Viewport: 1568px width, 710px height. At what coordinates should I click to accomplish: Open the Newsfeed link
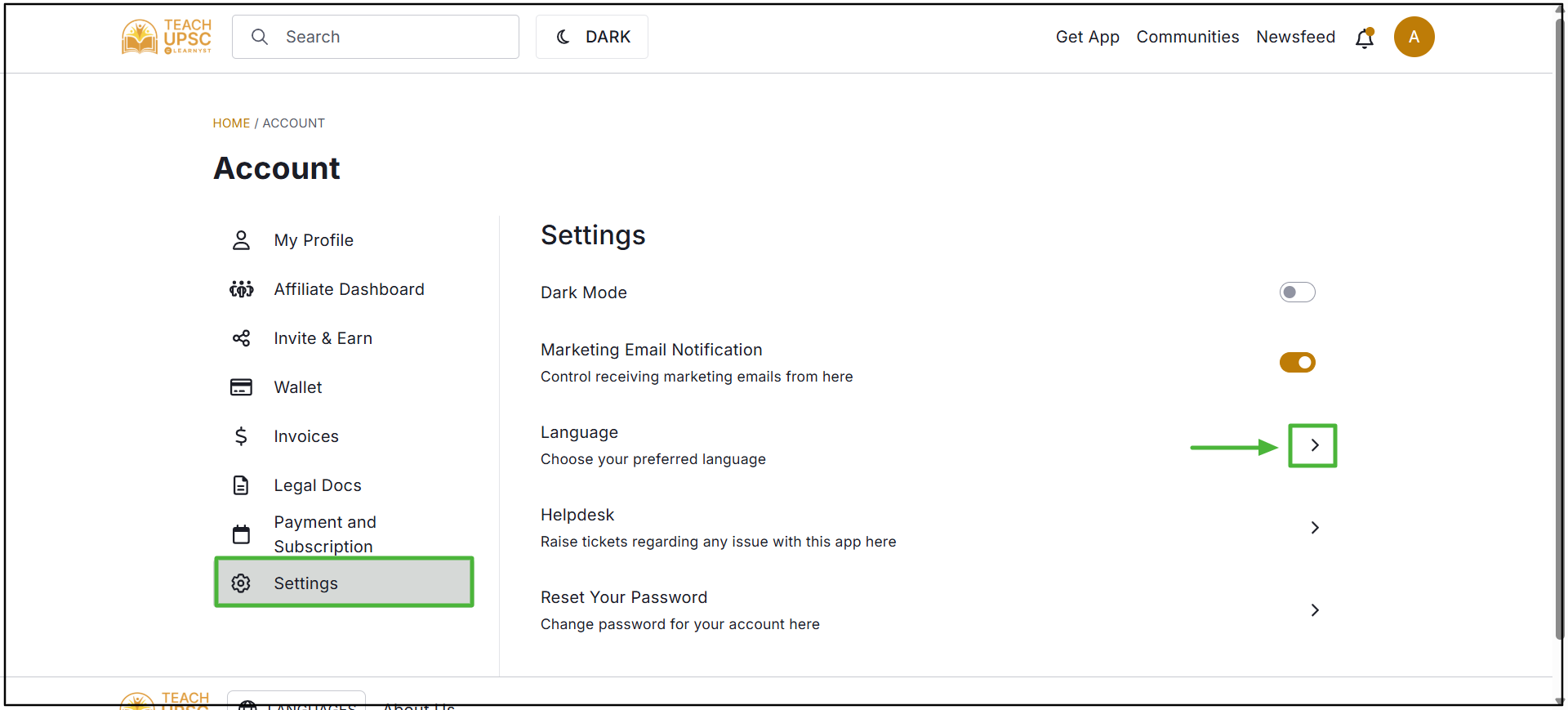1295,37
